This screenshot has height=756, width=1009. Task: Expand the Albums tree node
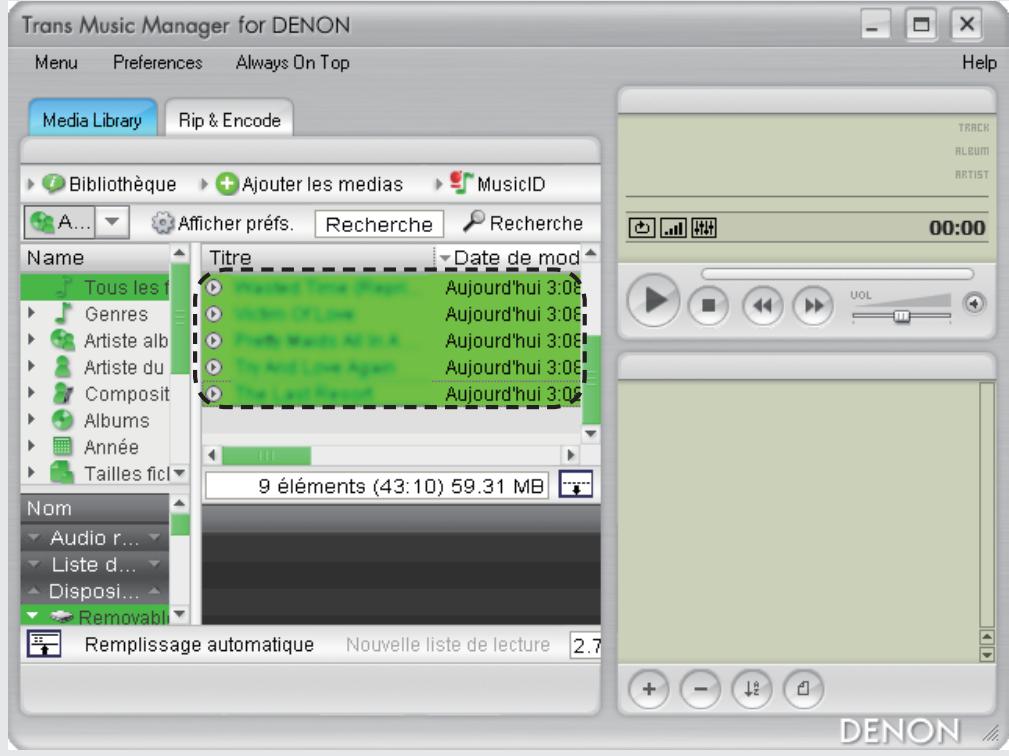tap(31, 419)
